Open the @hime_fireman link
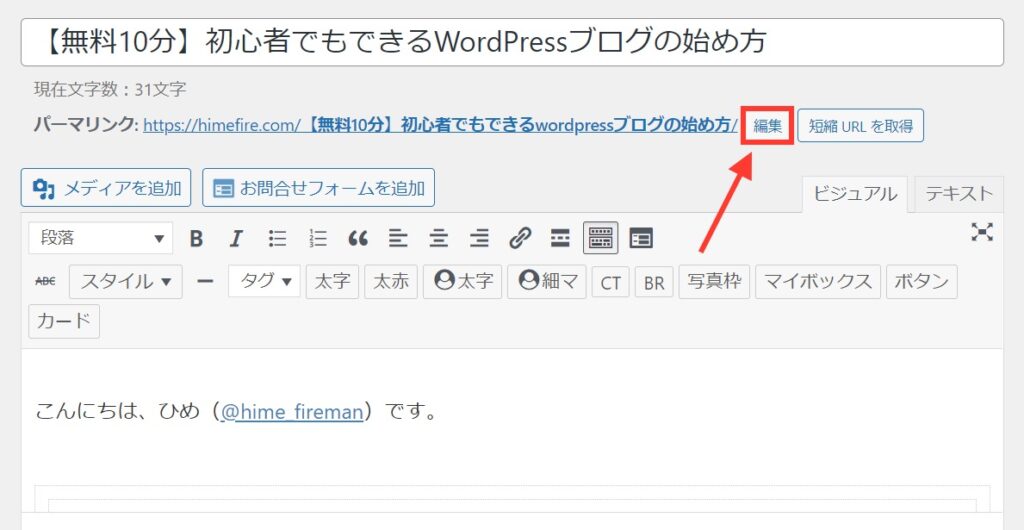 291,412
